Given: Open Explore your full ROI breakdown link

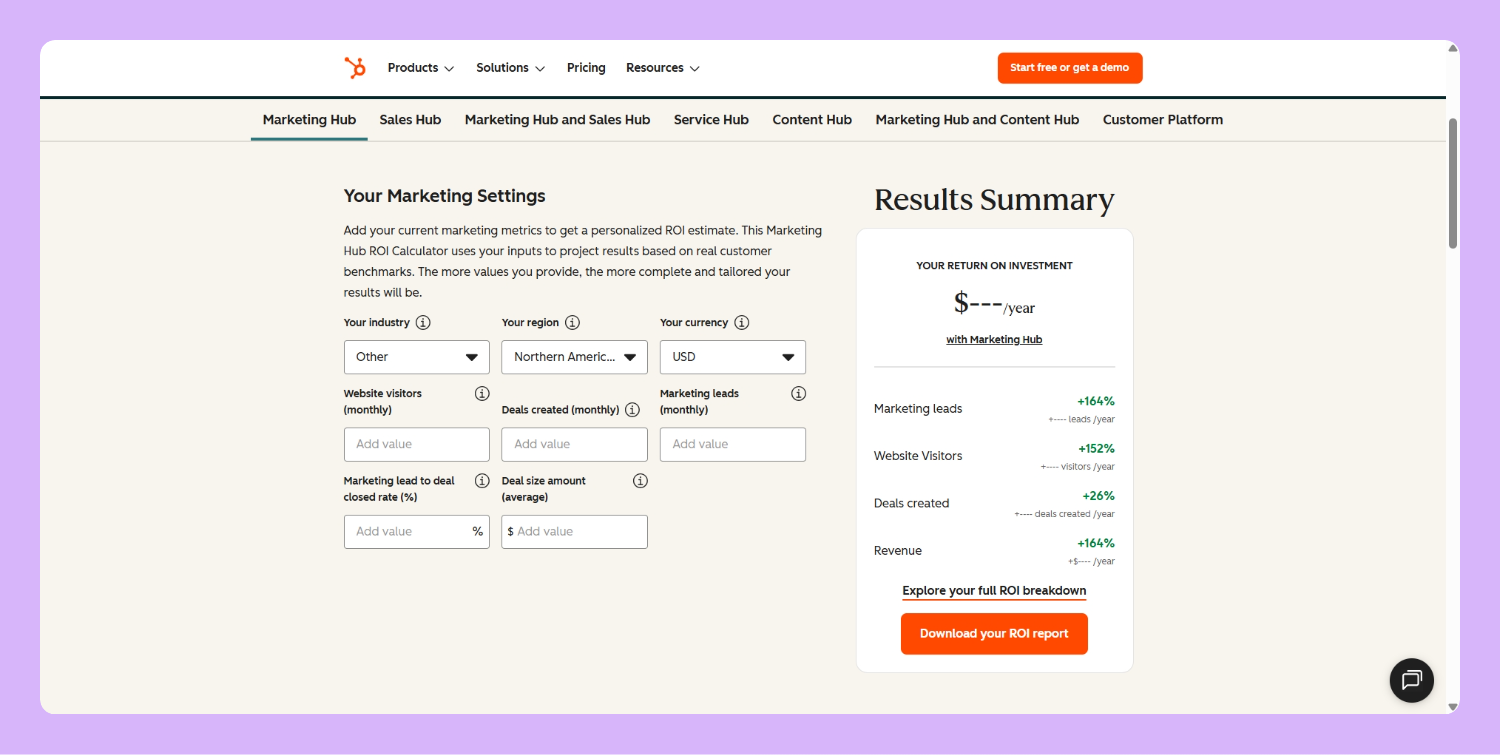Looking at the screenshot, I should pos(994,591).
